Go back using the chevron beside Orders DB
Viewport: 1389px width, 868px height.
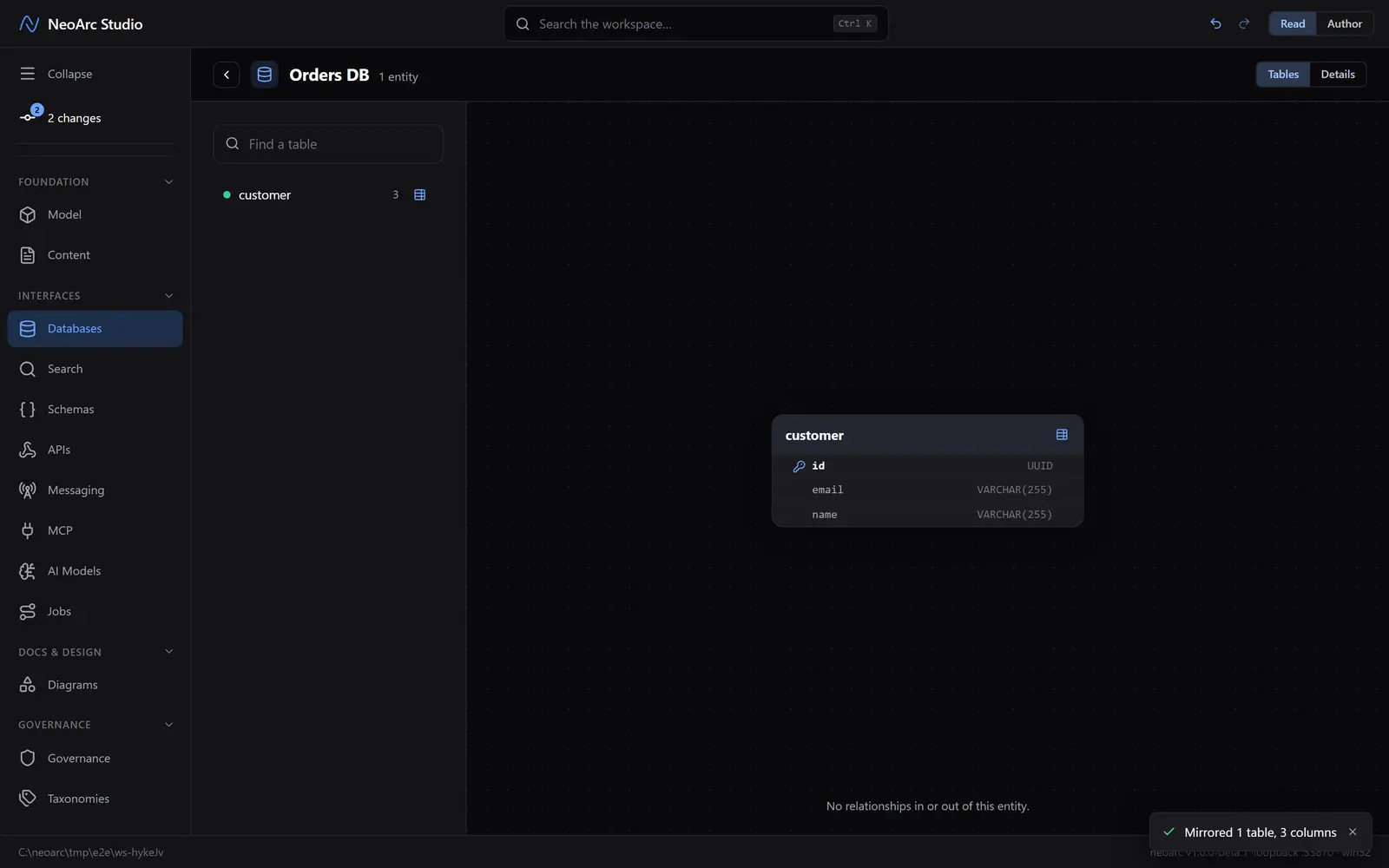click(227, 75)
